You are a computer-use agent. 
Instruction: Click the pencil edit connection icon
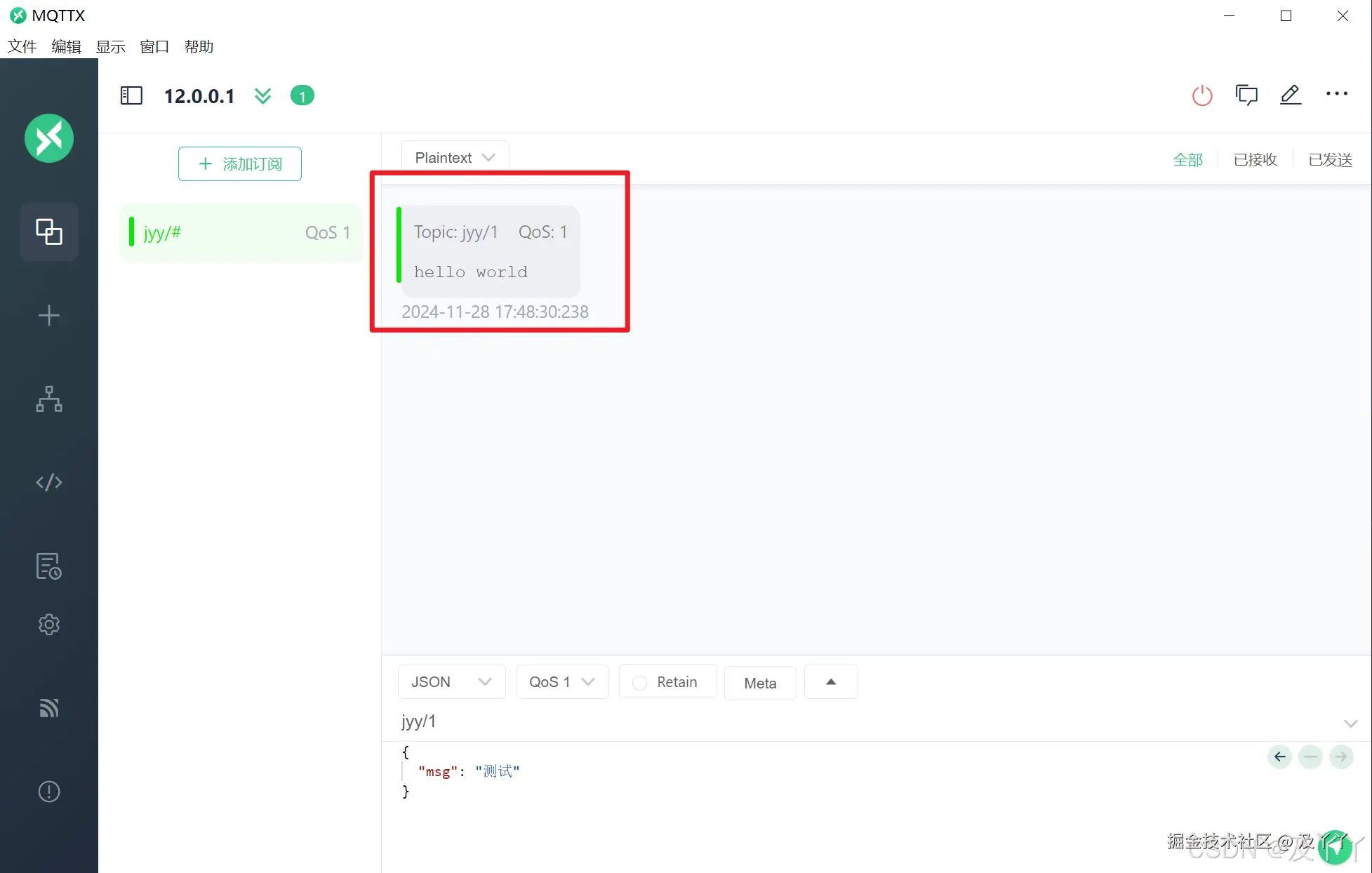[1290, 95]
